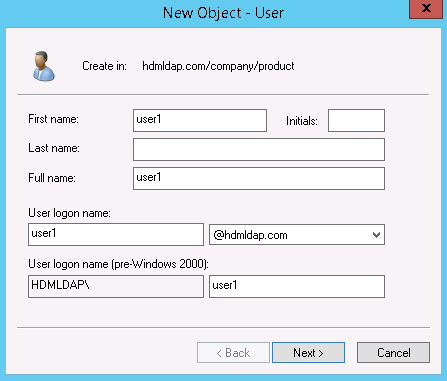The width and height of the screenshot is (447, 381).
Task: Click the Cancel button
Action: pos(393,352)
